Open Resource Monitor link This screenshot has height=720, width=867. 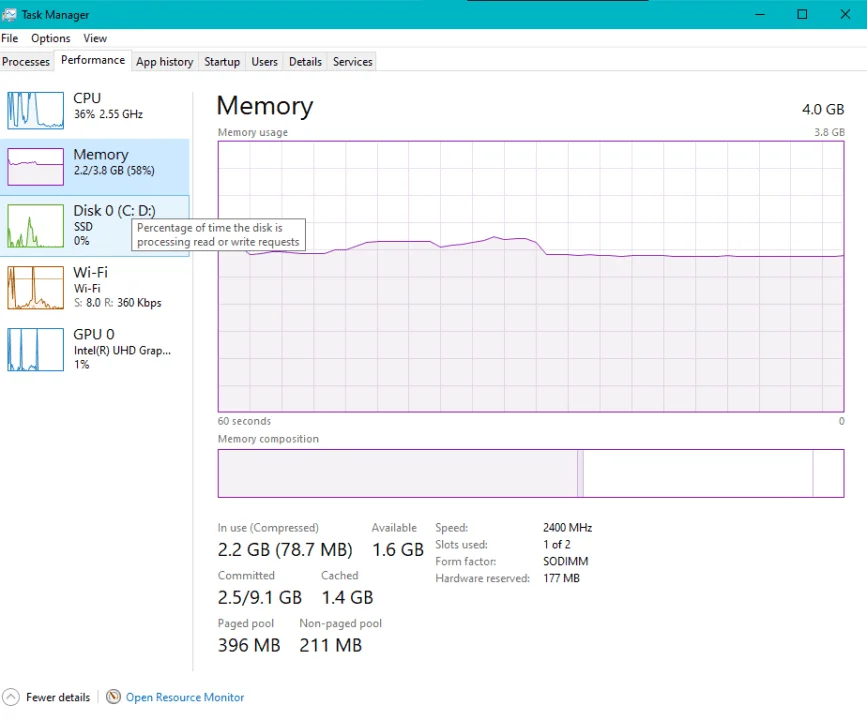tap(185, 697)
